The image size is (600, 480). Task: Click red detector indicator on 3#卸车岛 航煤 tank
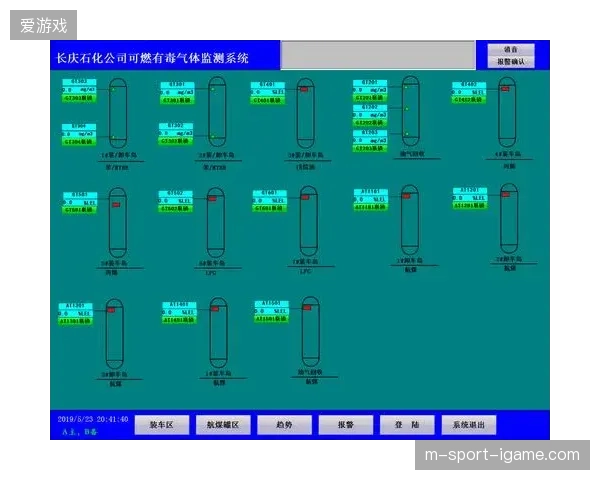[111, 310]
